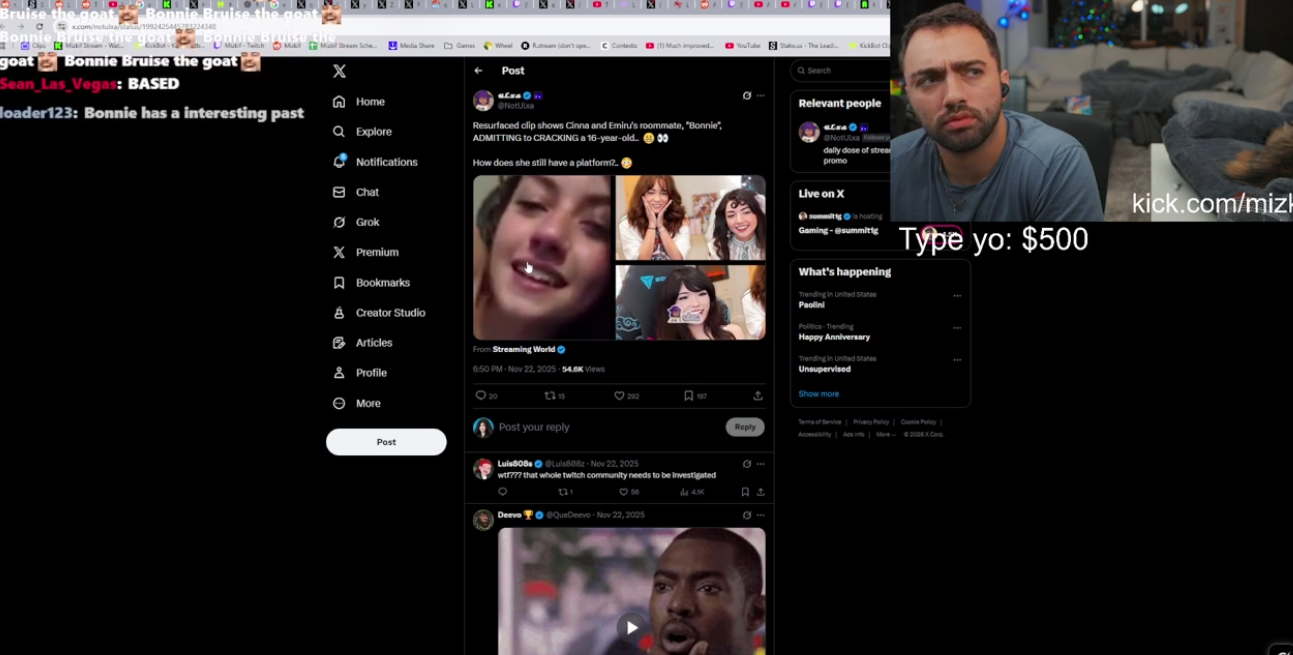Viewport: 1293px width, 655px height.
Task: Click the repost icon showing 15
Action: pos(554,396)
